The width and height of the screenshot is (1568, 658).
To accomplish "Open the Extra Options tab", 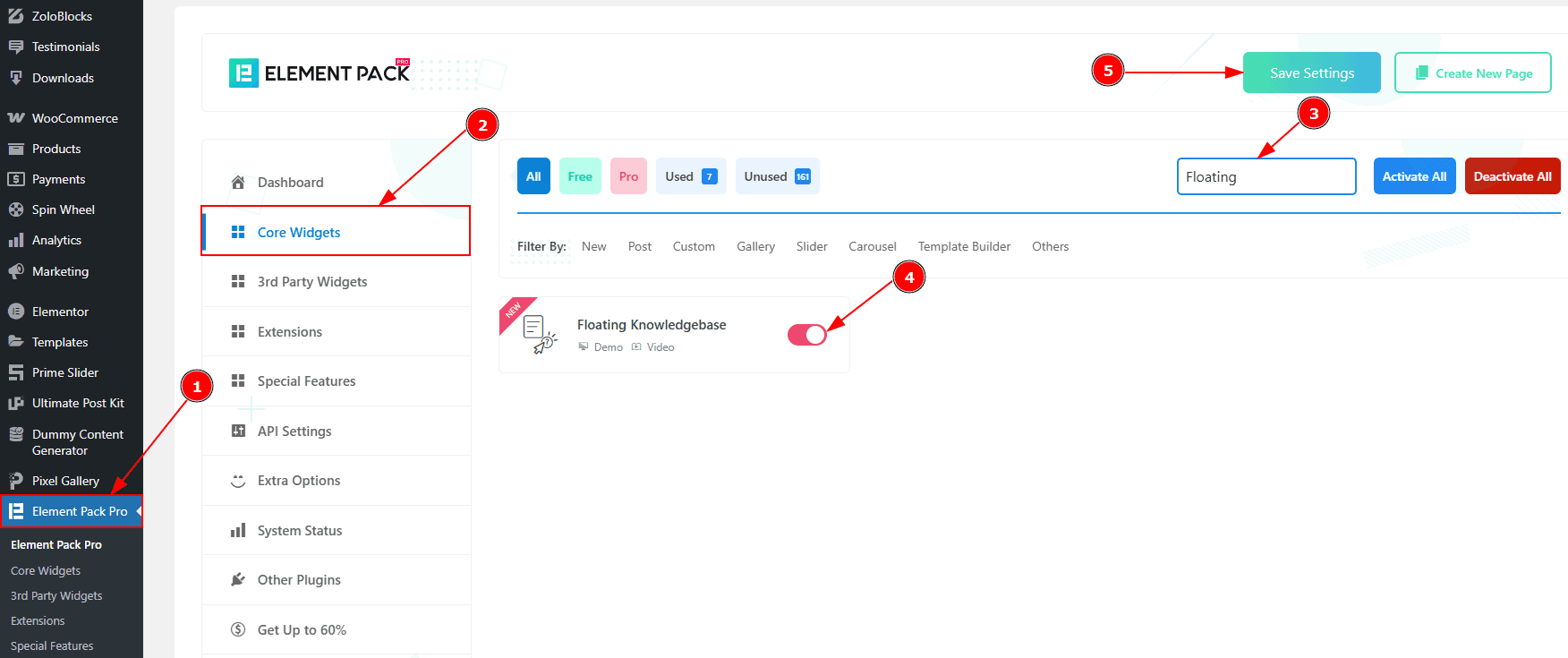I will (336, 480).
